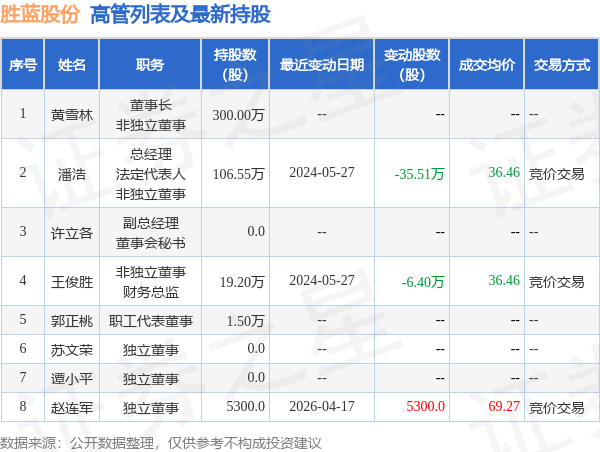Click the 300.00万 holdings value

point(238,115)
